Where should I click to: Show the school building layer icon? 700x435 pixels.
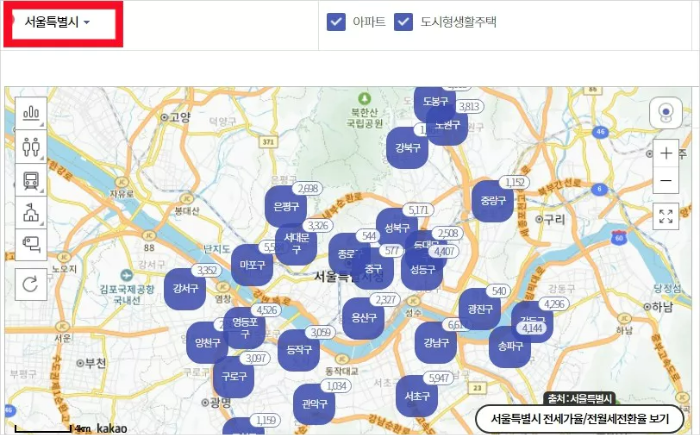31,213
